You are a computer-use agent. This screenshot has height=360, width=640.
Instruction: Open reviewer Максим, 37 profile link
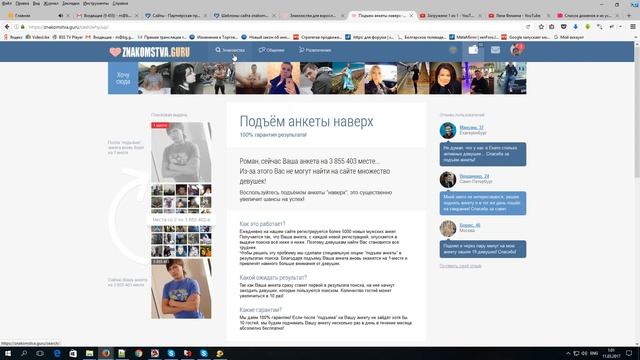pos(471,128)
